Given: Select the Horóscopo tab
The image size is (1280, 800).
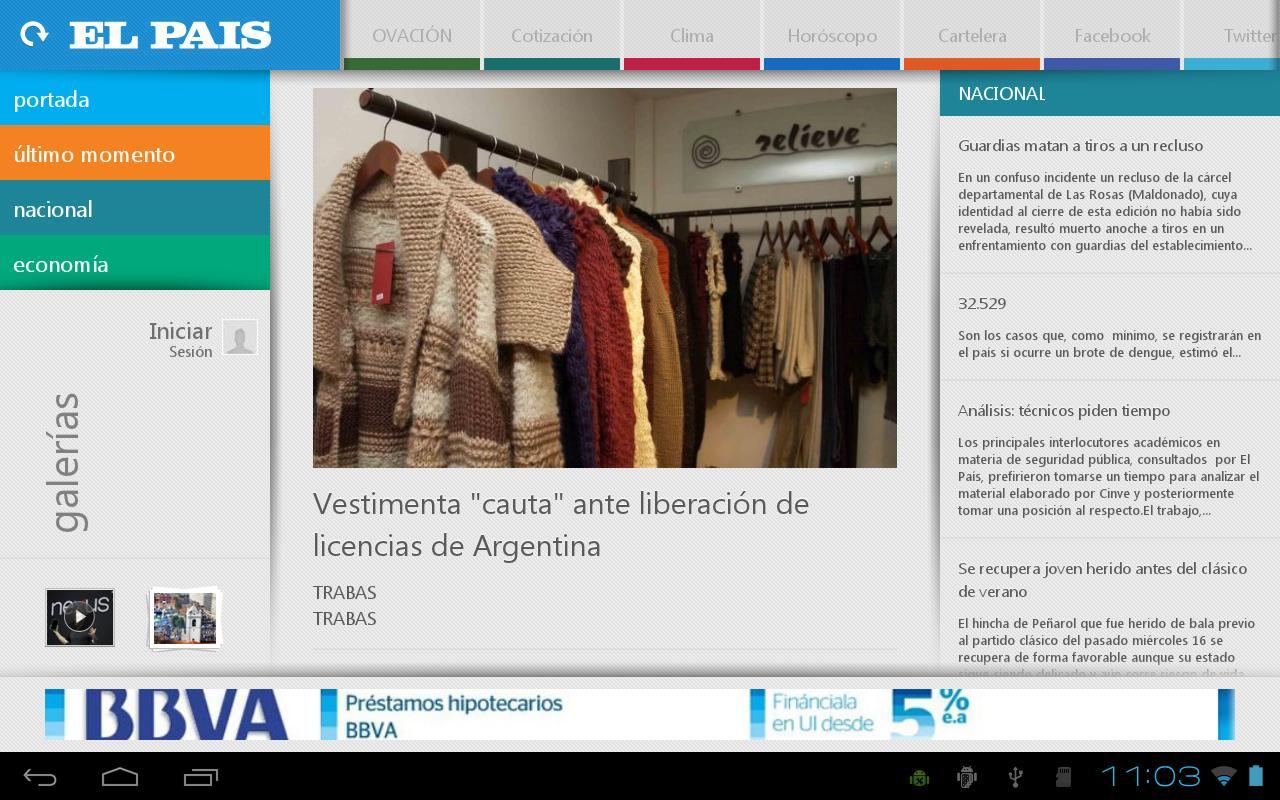Looking at the screenshot, I should click(831, 35).
